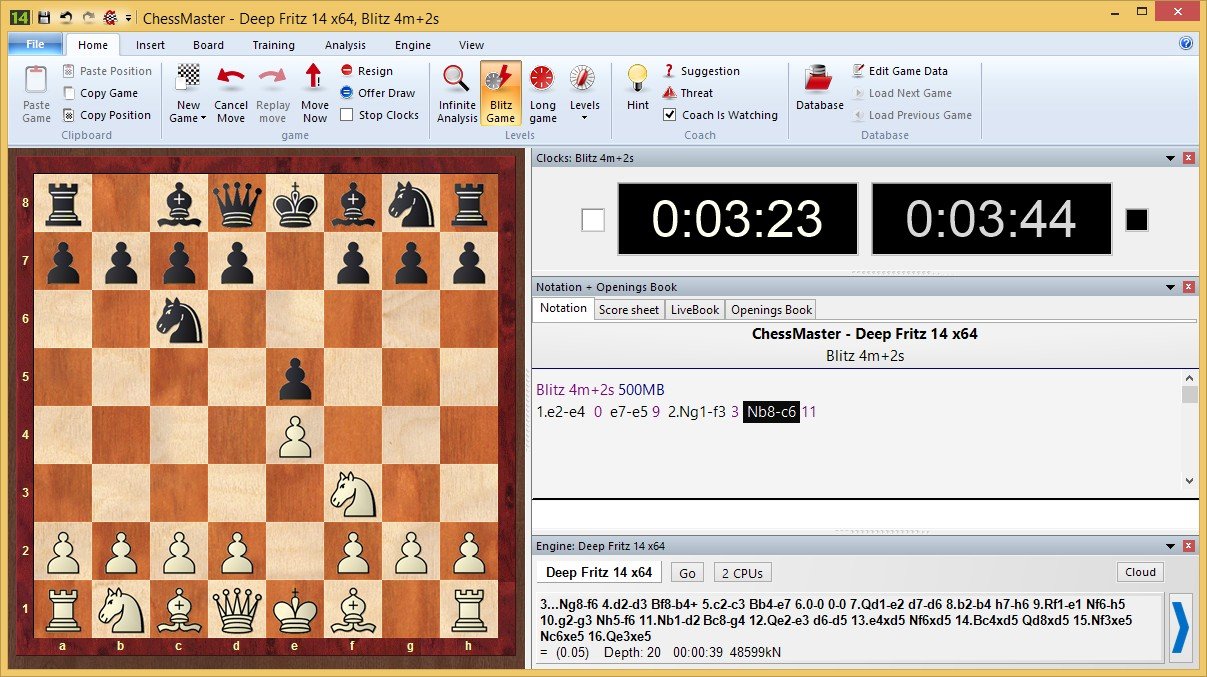Click Edit Game Data icon
Screen dimensions: 1207x677
[x=859, y=71]
